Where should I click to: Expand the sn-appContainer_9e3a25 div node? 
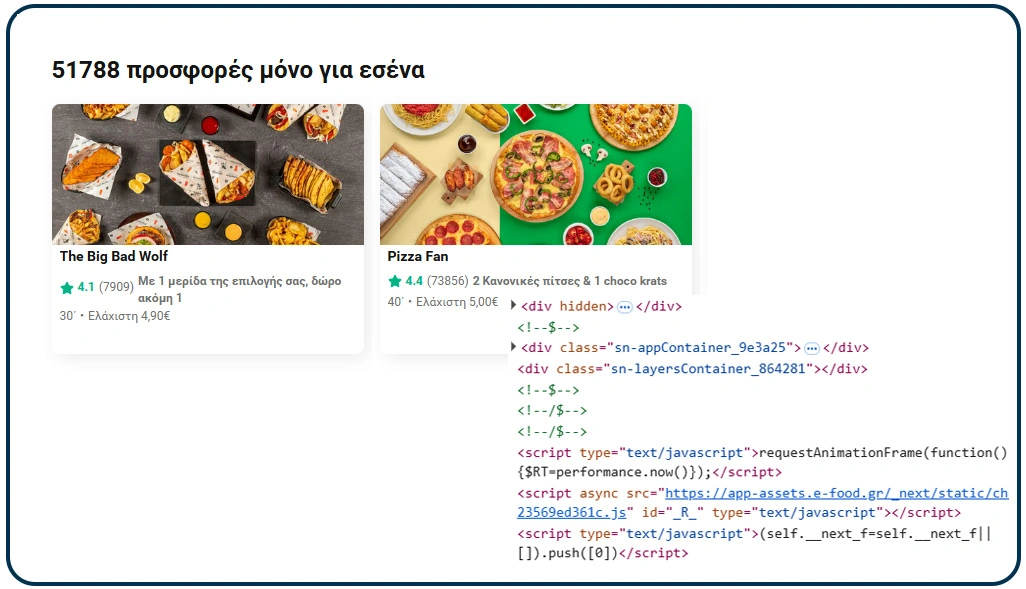coord(514,347)
